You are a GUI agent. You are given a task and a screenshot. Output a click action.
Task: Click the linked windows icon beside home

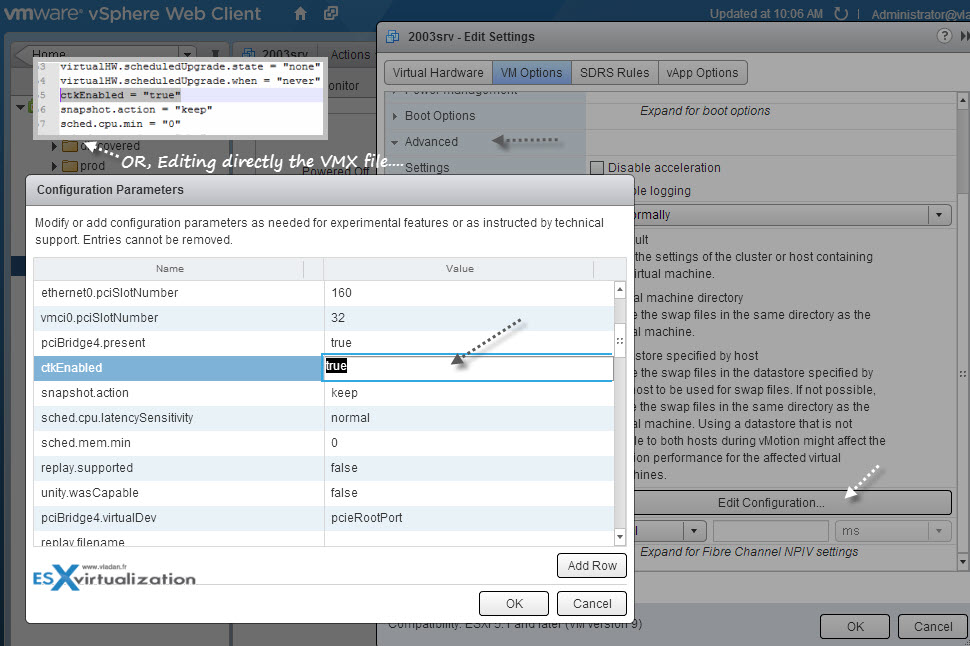[331, 13]
